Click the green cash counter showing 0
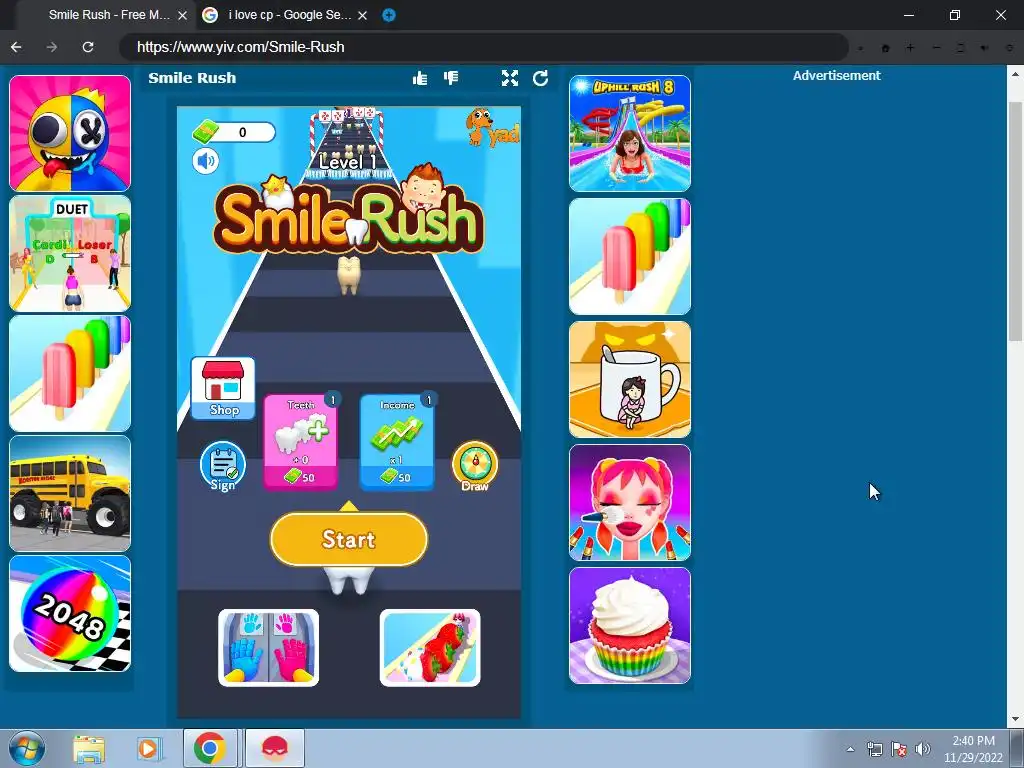The width and height of the screenshot is (1024, 768). (x=234, y=133)
